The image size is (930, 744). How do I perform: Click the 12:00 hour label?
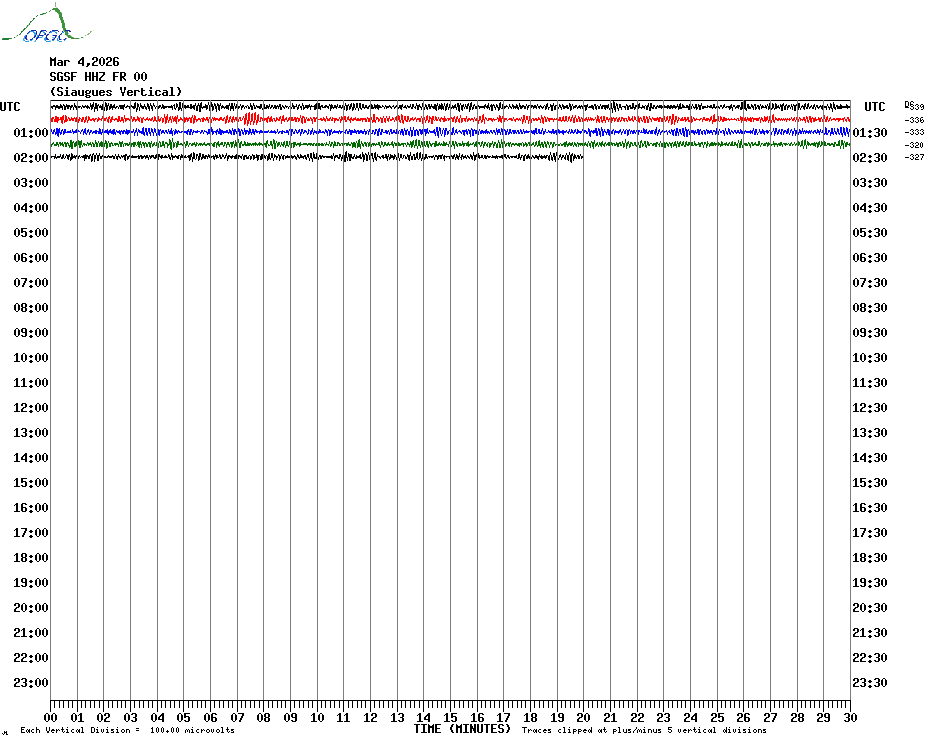pos(31,408)
